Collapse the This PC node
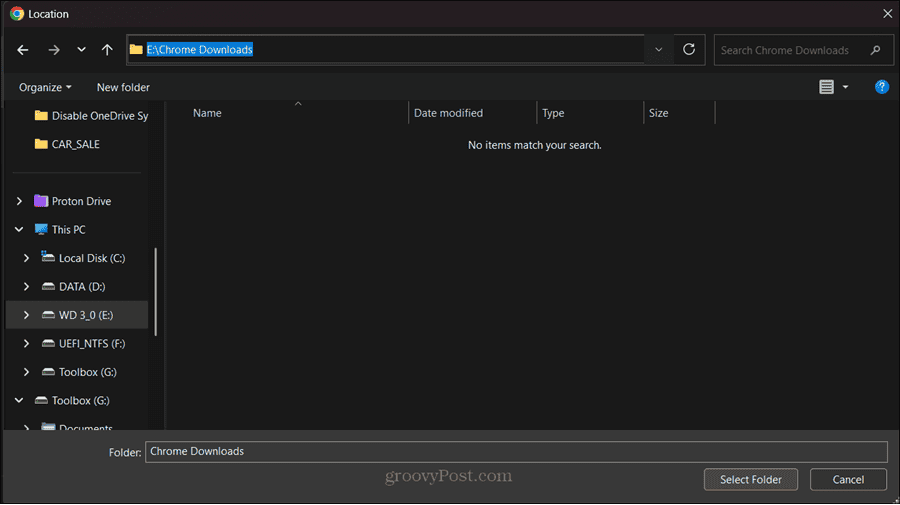The height and width of the screenshot is (505, 900). [x=19, y=230]
